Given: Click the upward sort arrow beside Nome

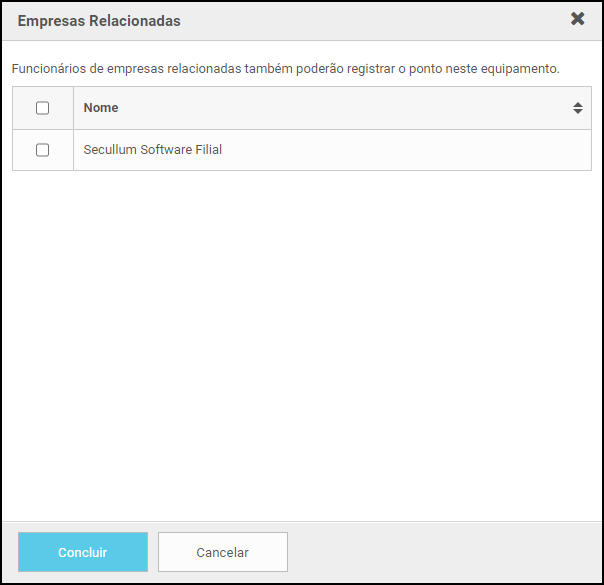Looking at the screenshot, I should (578, 104).
